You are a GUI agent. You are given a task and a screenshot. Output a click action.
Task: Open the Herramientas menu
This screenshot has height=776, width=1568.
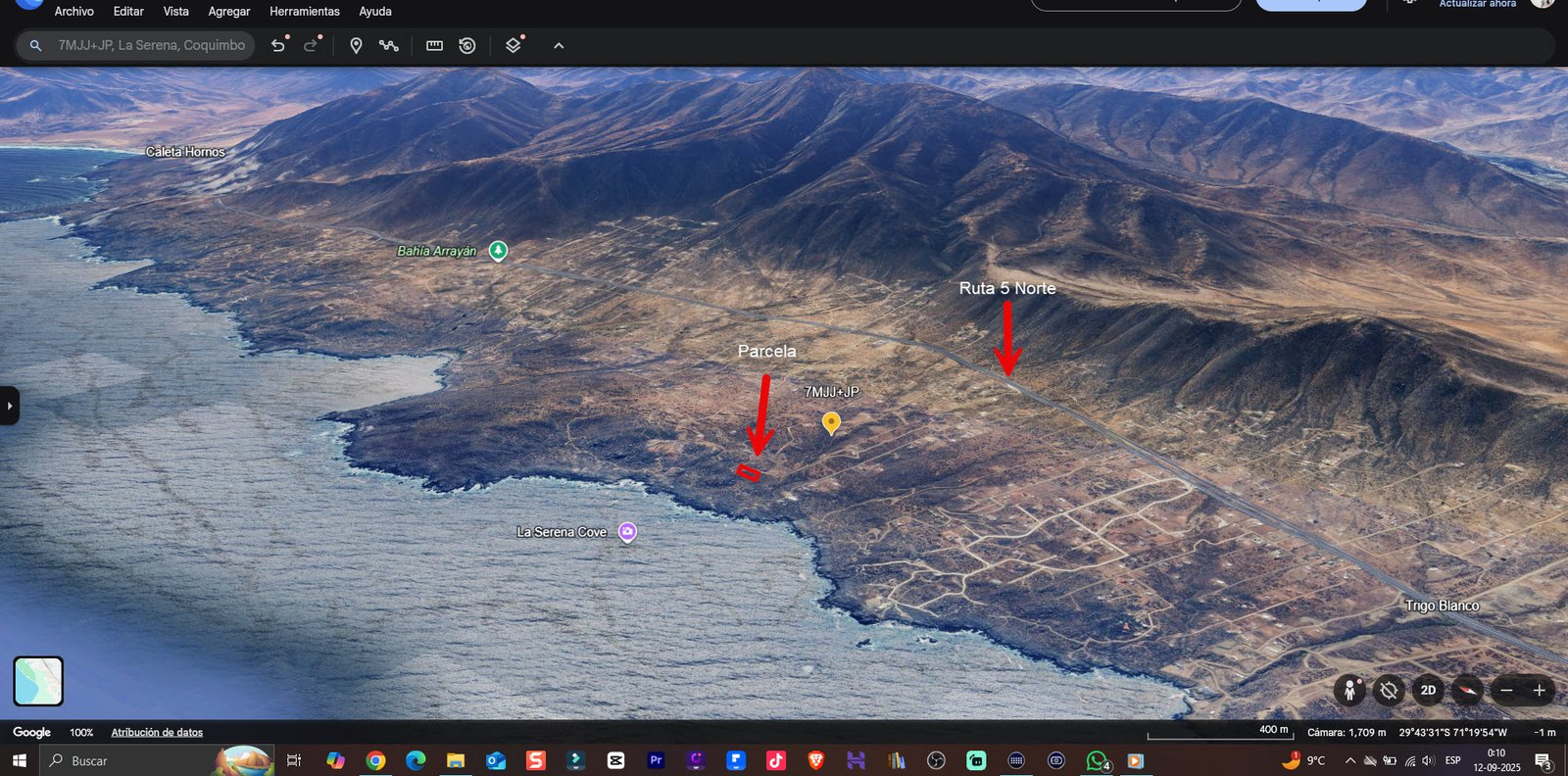click(x=305, y=12)
